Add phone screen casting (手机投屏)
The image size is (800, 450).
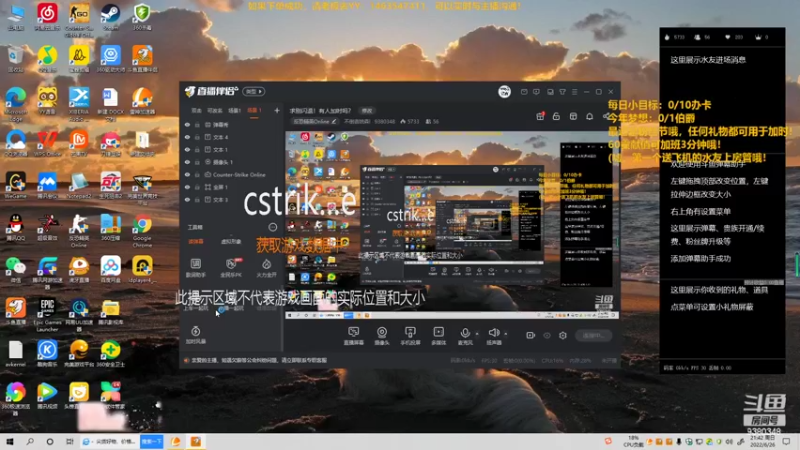tap(410, 336)
